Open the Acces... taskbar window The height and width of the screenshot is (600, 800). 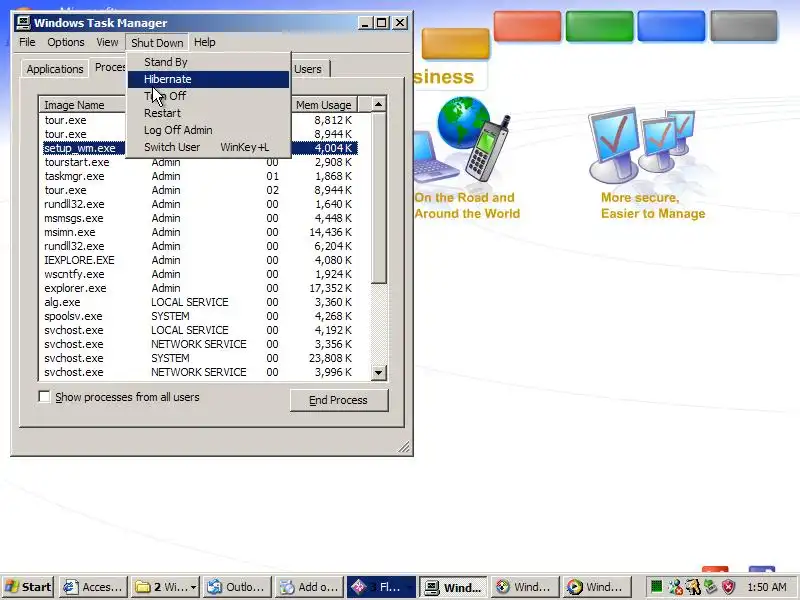click(x=93, y=587)
